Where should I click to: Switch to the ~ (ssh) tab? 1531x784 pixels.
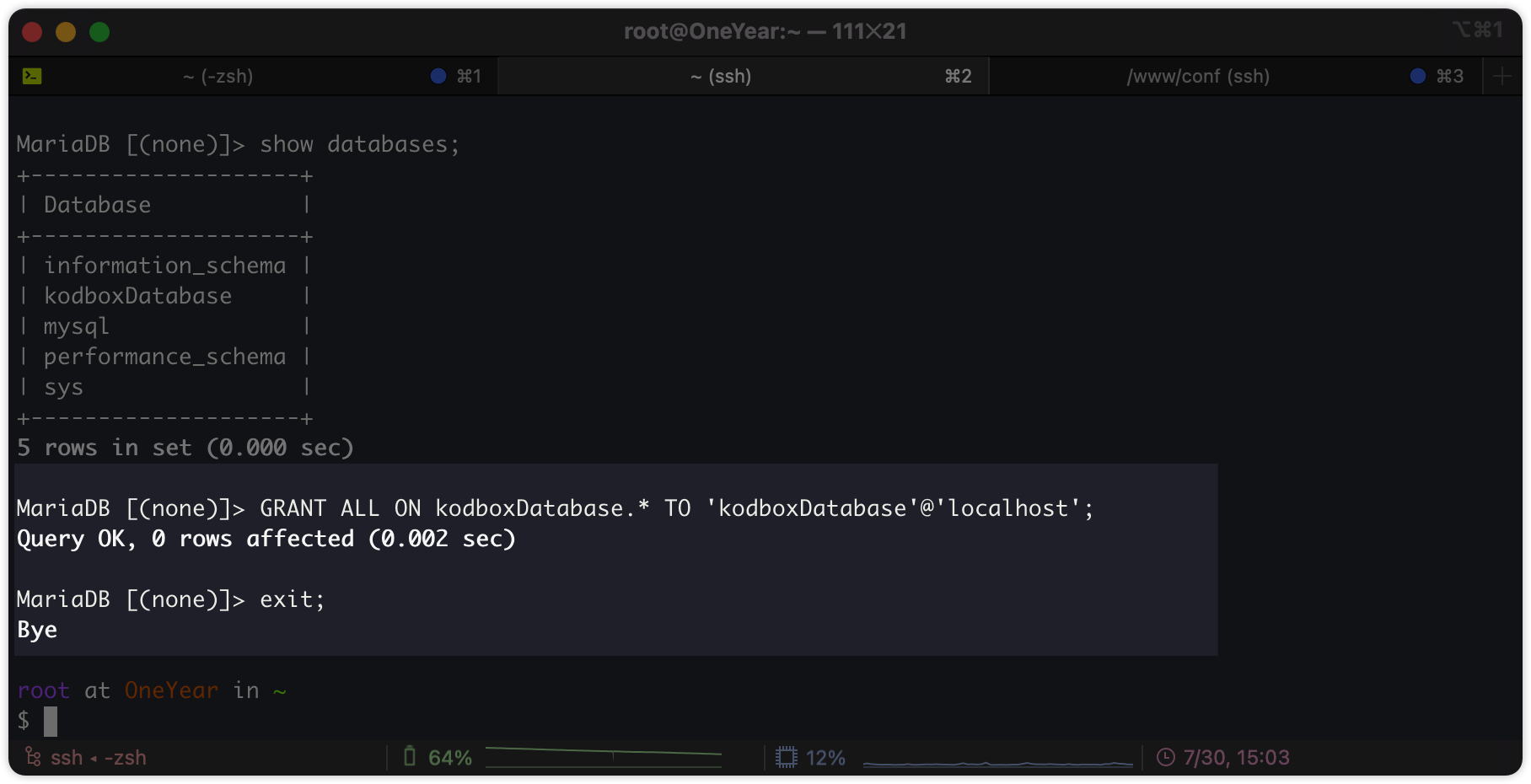click(721, 76)
